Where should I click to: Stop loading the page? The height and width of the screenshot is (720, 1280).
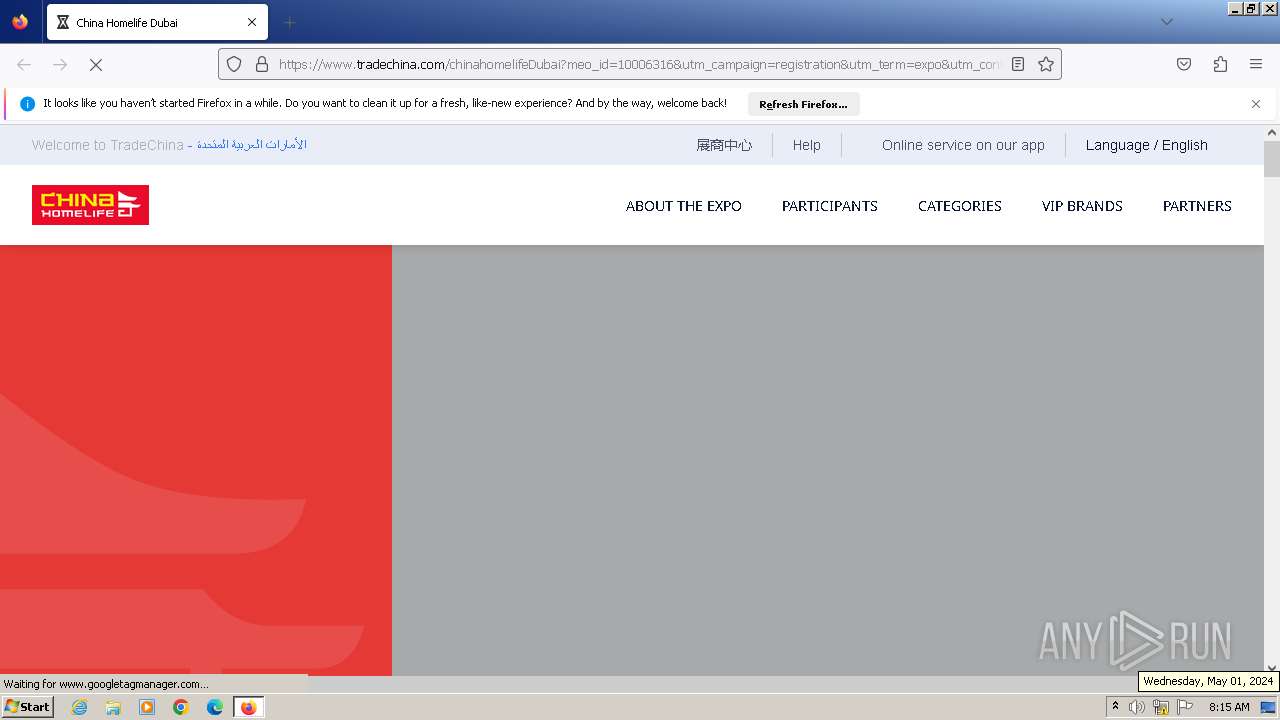coord(96,64)
